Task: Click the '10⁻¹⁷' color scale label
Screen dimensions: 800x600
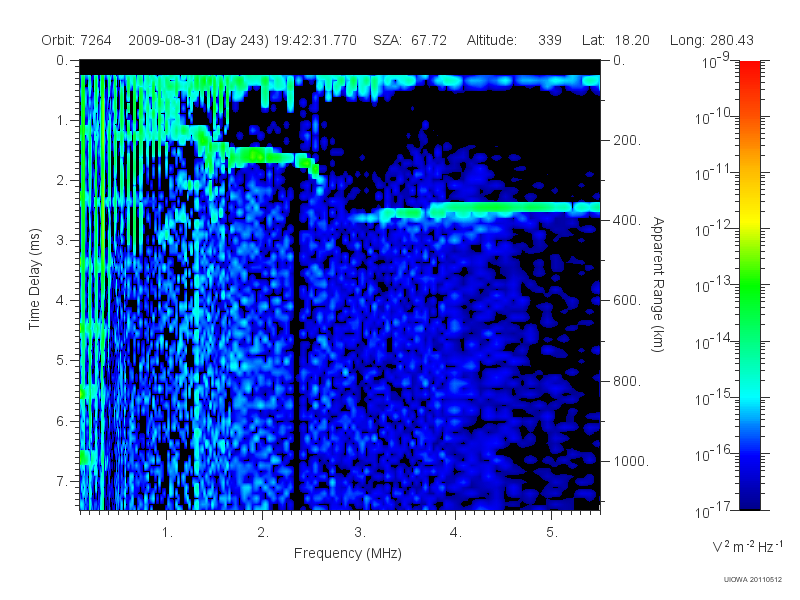Action: pyautogui.click(x=713, y=510)
